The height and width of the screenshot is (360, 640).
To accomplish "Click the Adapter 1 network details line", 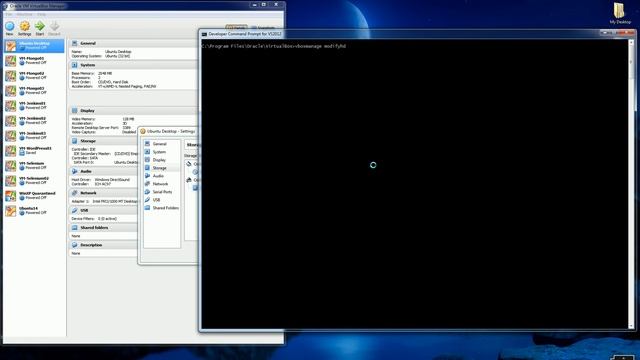I will click(x=105, y=202).
